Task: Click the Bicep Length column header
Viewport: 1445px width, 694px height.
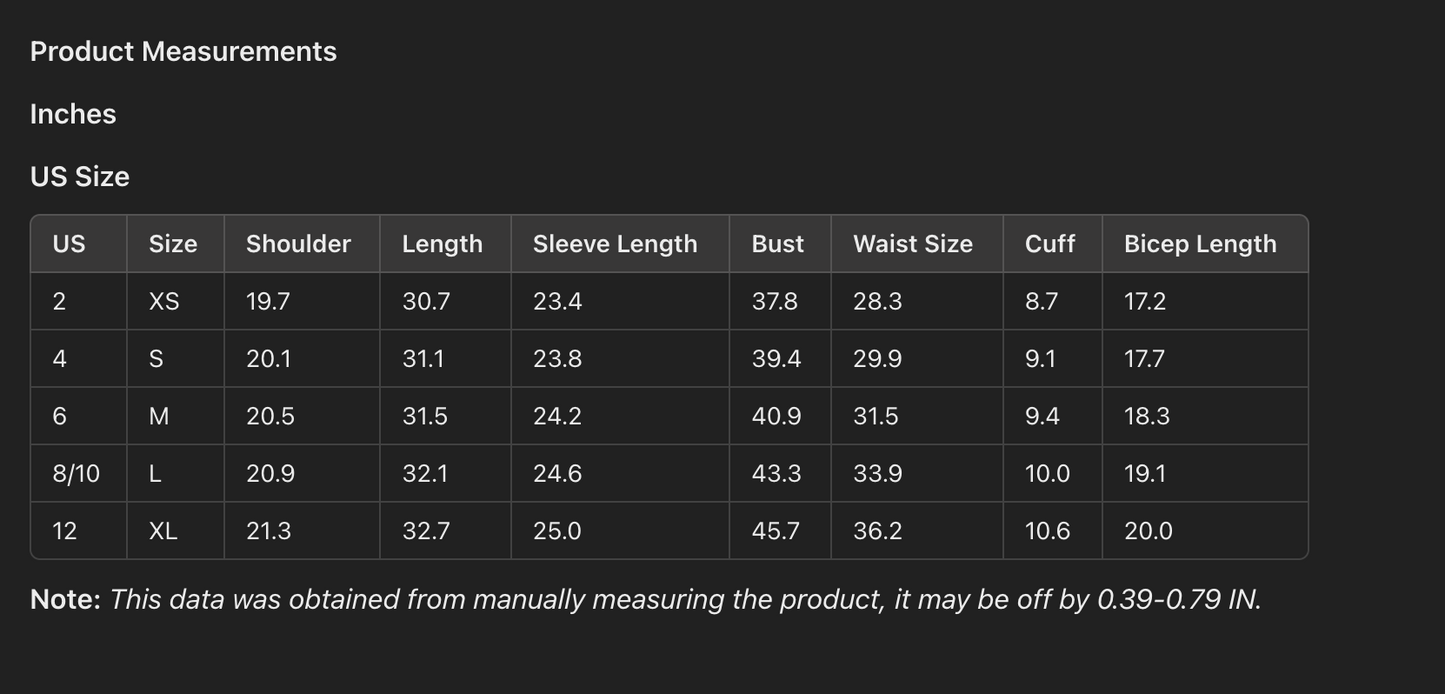Action: (1200, 244)
